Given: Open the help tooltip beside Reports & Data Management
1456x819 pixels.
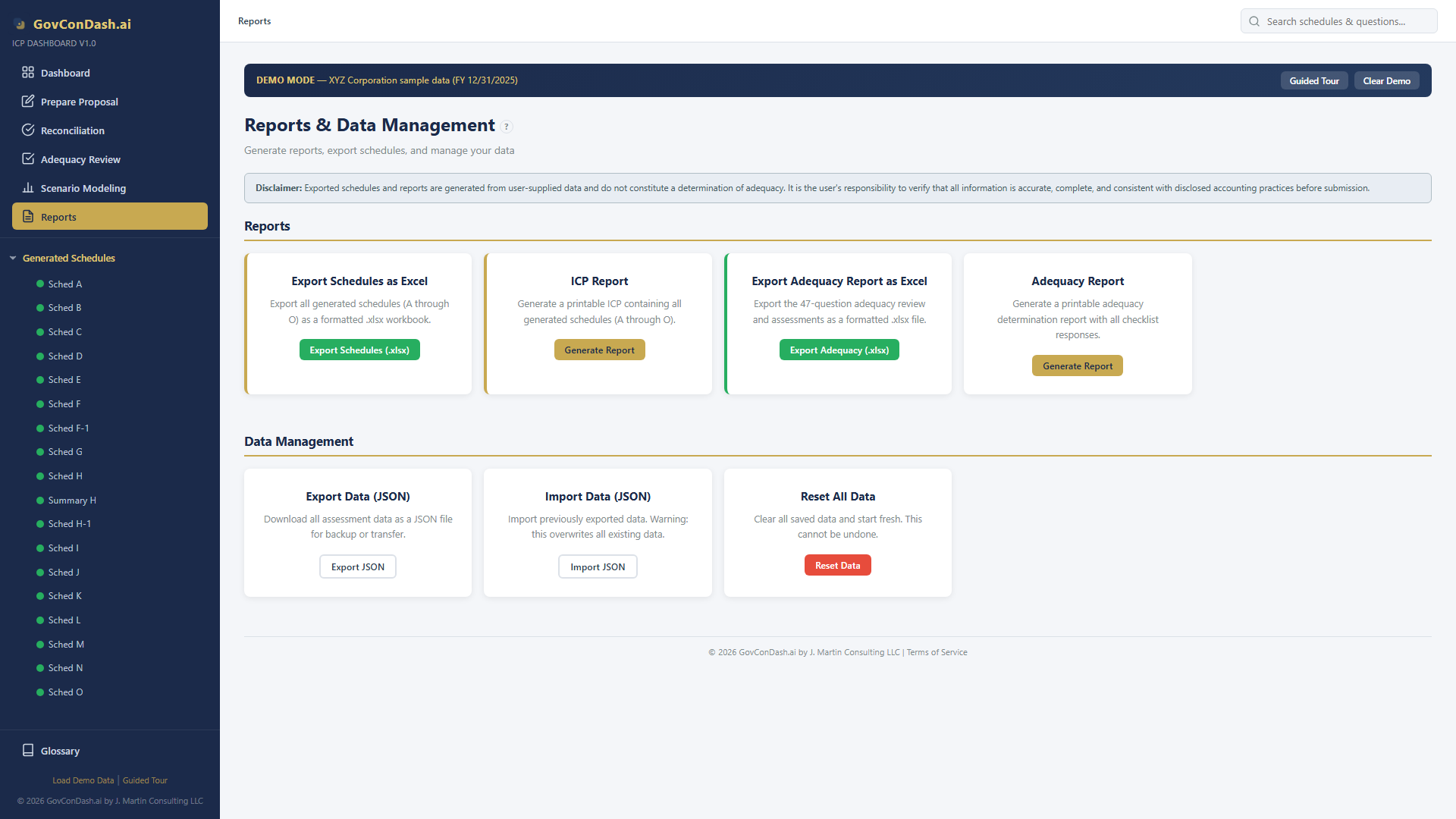Looking at the screenshot, I should click(507, 127).
